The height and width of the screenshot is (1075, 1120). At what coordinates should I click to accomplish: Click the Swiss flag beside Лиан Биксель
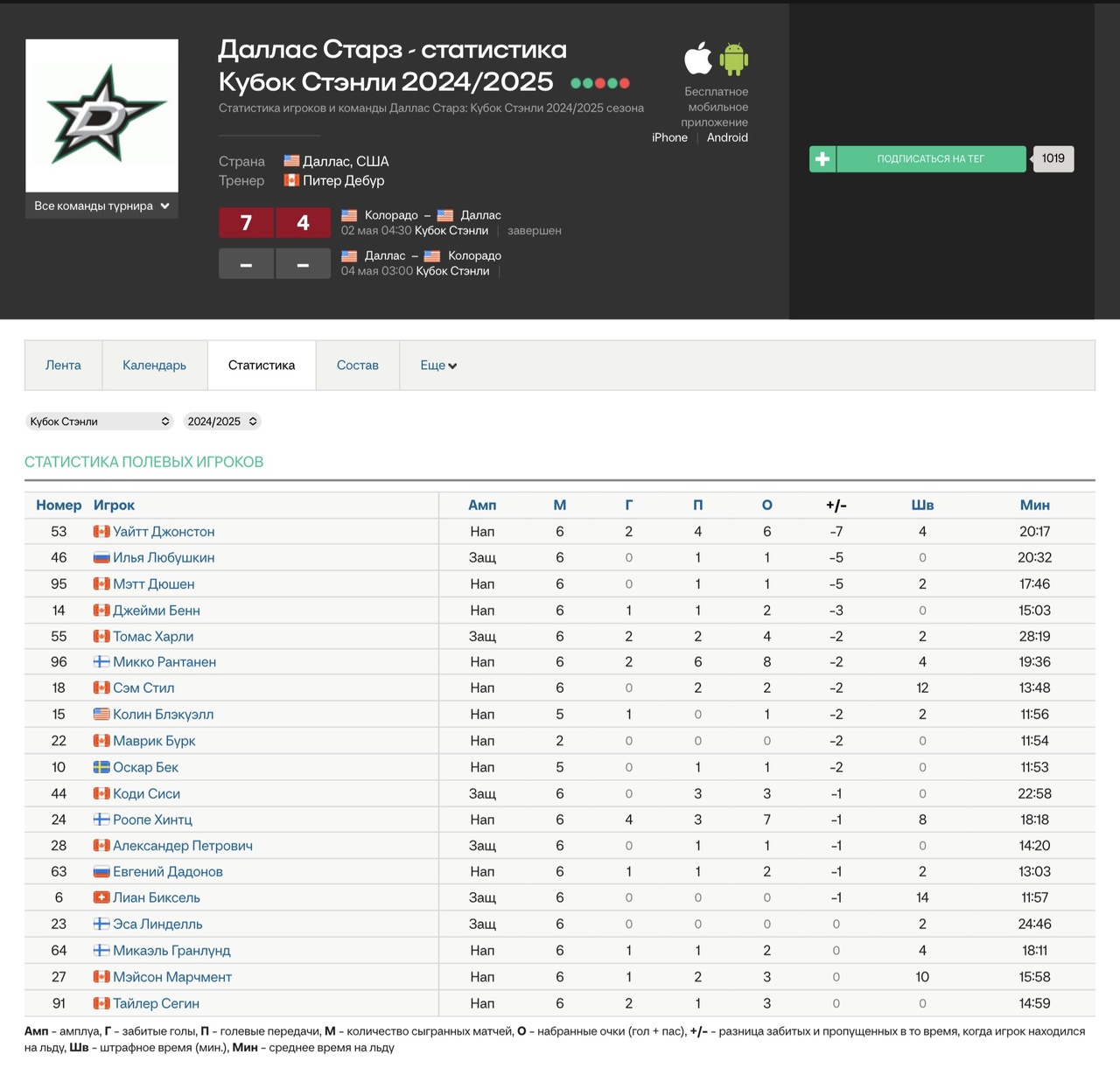pos(101,897)
